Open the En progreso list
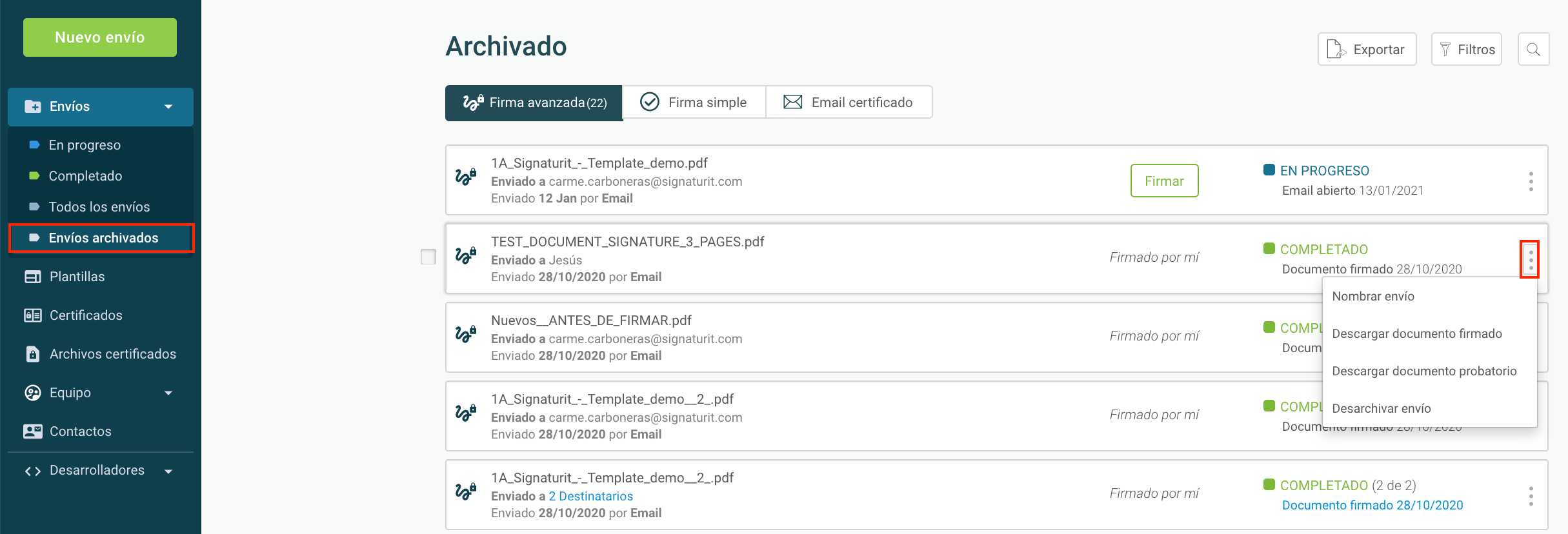The height and width of the screenshot is (534, 1568). click(x=85, y=145)
